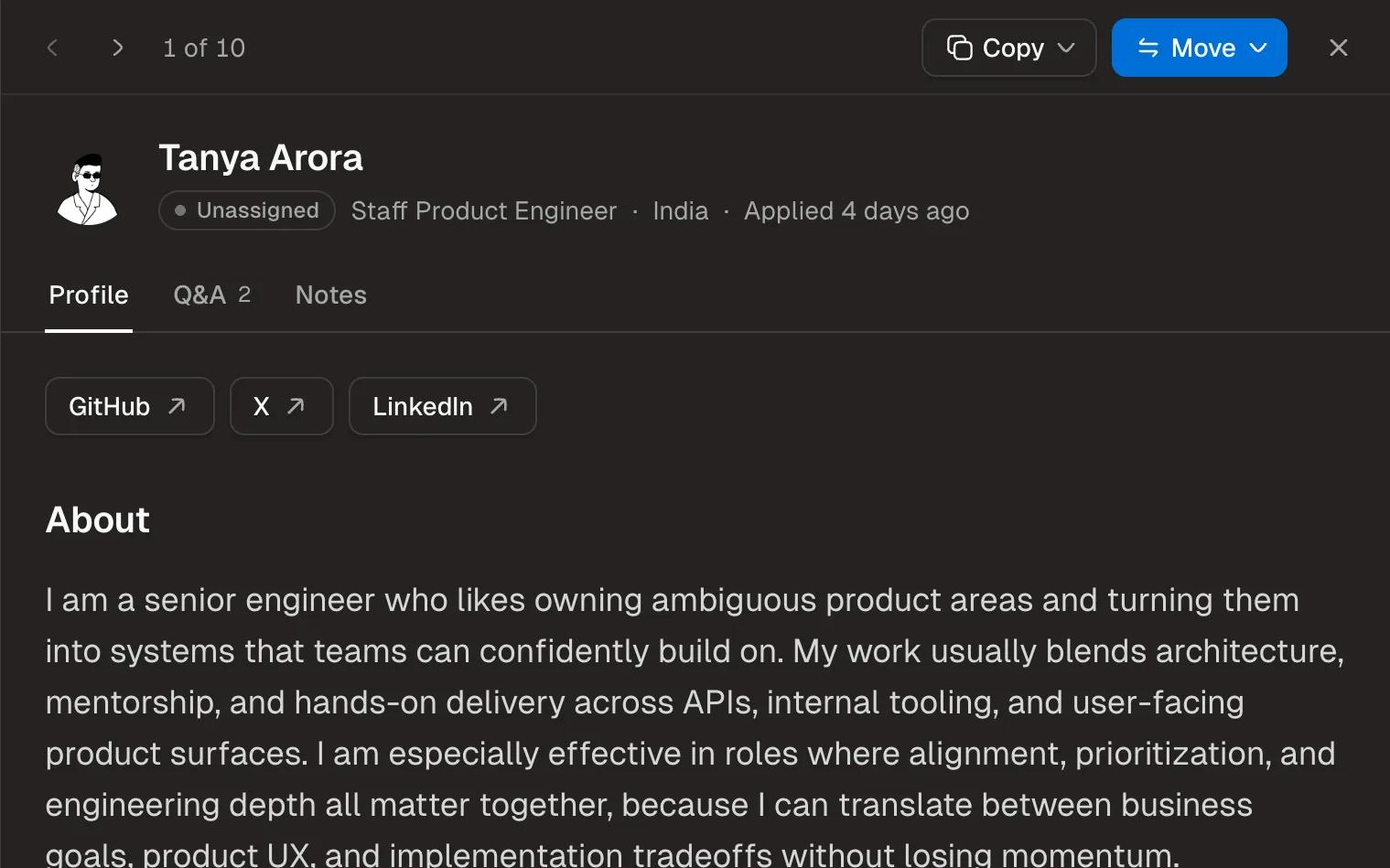The height and width of the screenshot is (868, 1390).
Task: Click the Applied 4 days ago text
Action: [857, 210]
